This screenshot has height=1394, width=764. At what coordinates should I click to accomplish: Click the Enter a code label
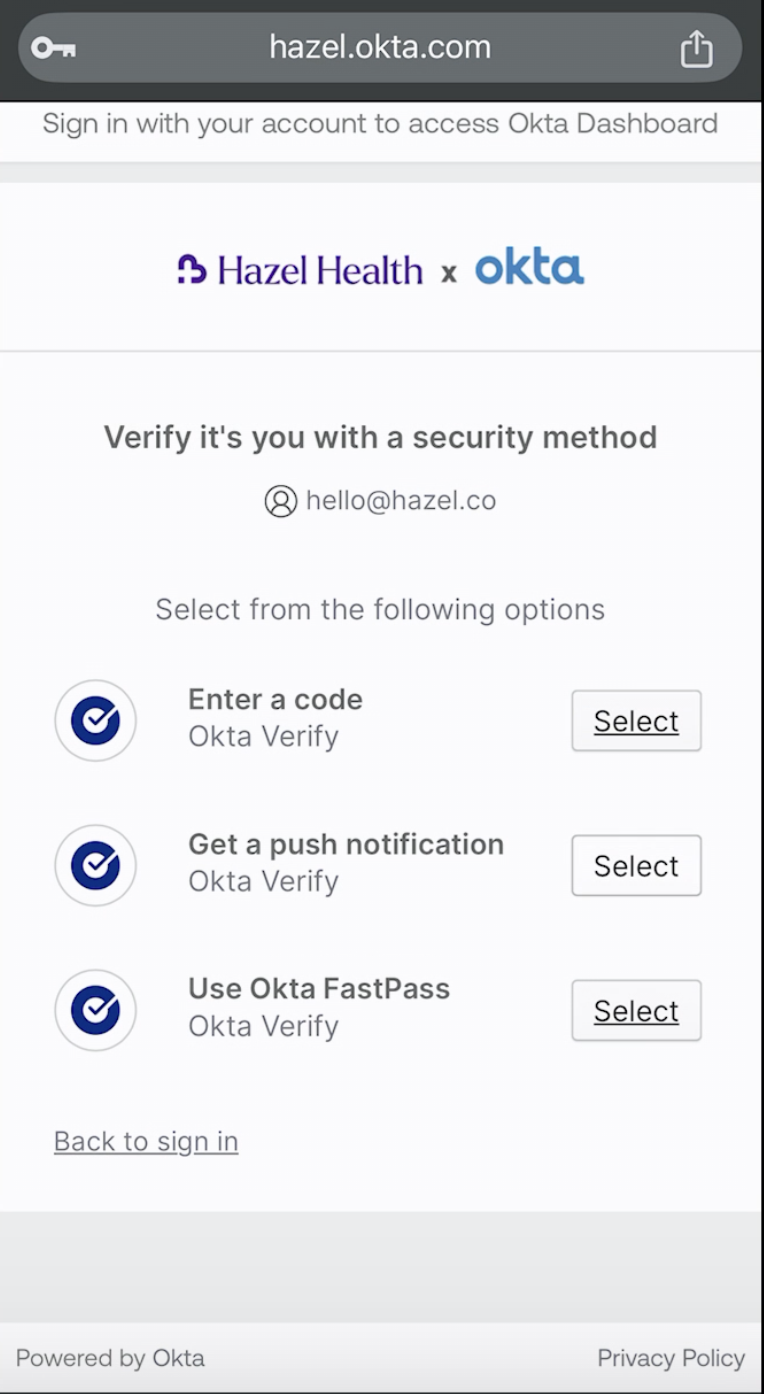(275, 699)
